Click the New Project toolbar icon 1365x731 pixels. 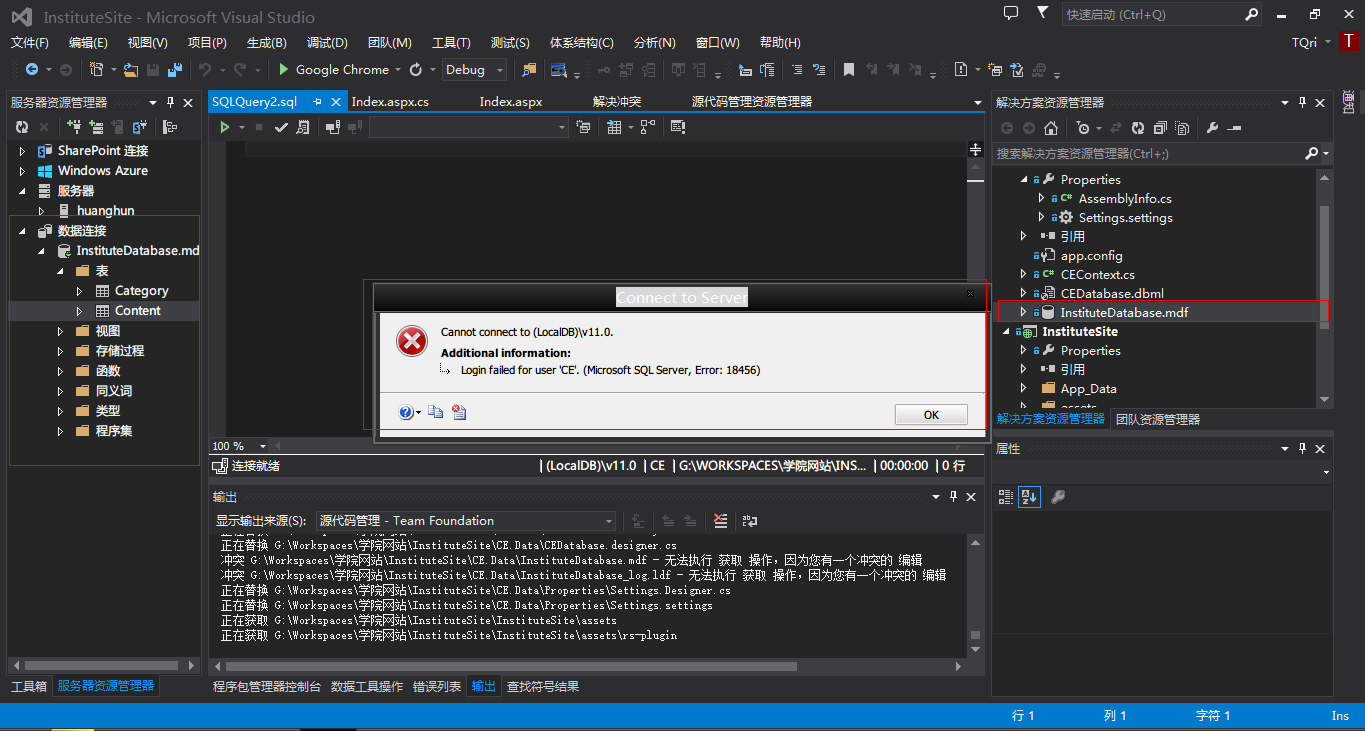pyautogui.click(x=96, y=70)
